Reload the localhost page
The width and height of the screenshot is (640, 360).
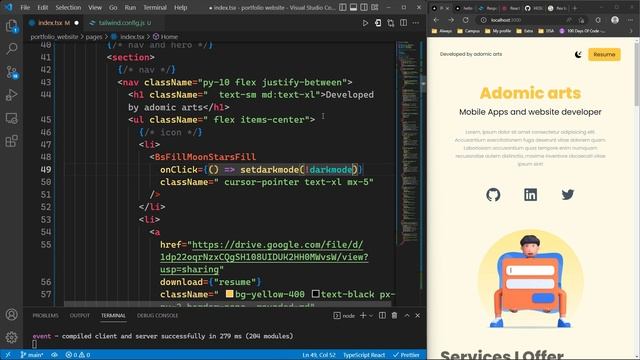click(466, 20)
